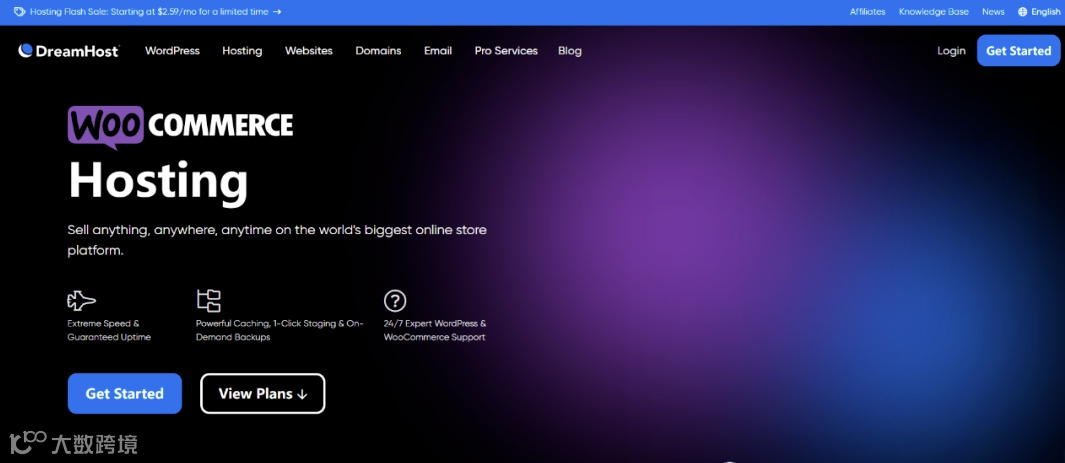Click the 'Extreme Speed & Guaranteed Uptime' text
The image size is (1065, 463).
[109, 331]
